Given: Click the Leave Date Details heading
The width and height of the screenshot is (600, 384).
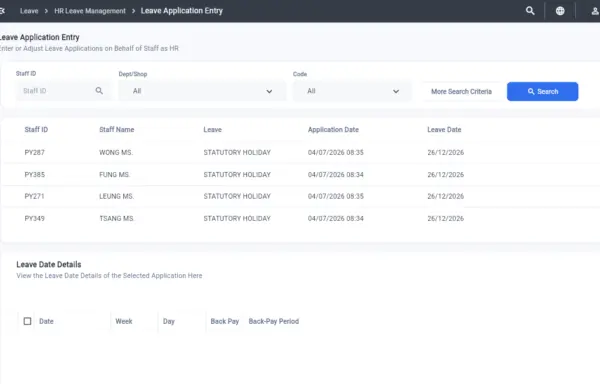Looking at the screenshot, I should click(49, 264).
